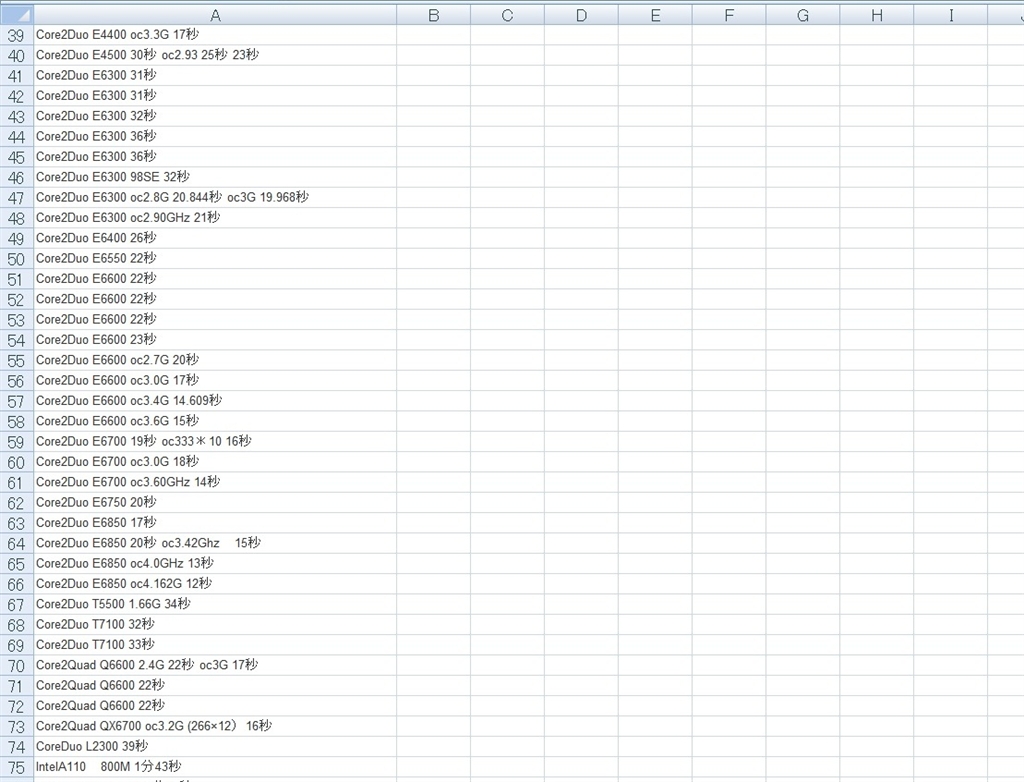The height and width of the screenshot is (782, 1024).
Task: Click cell 'Core2Duo T7100 32秒'
Action: (x=215, y=625)
